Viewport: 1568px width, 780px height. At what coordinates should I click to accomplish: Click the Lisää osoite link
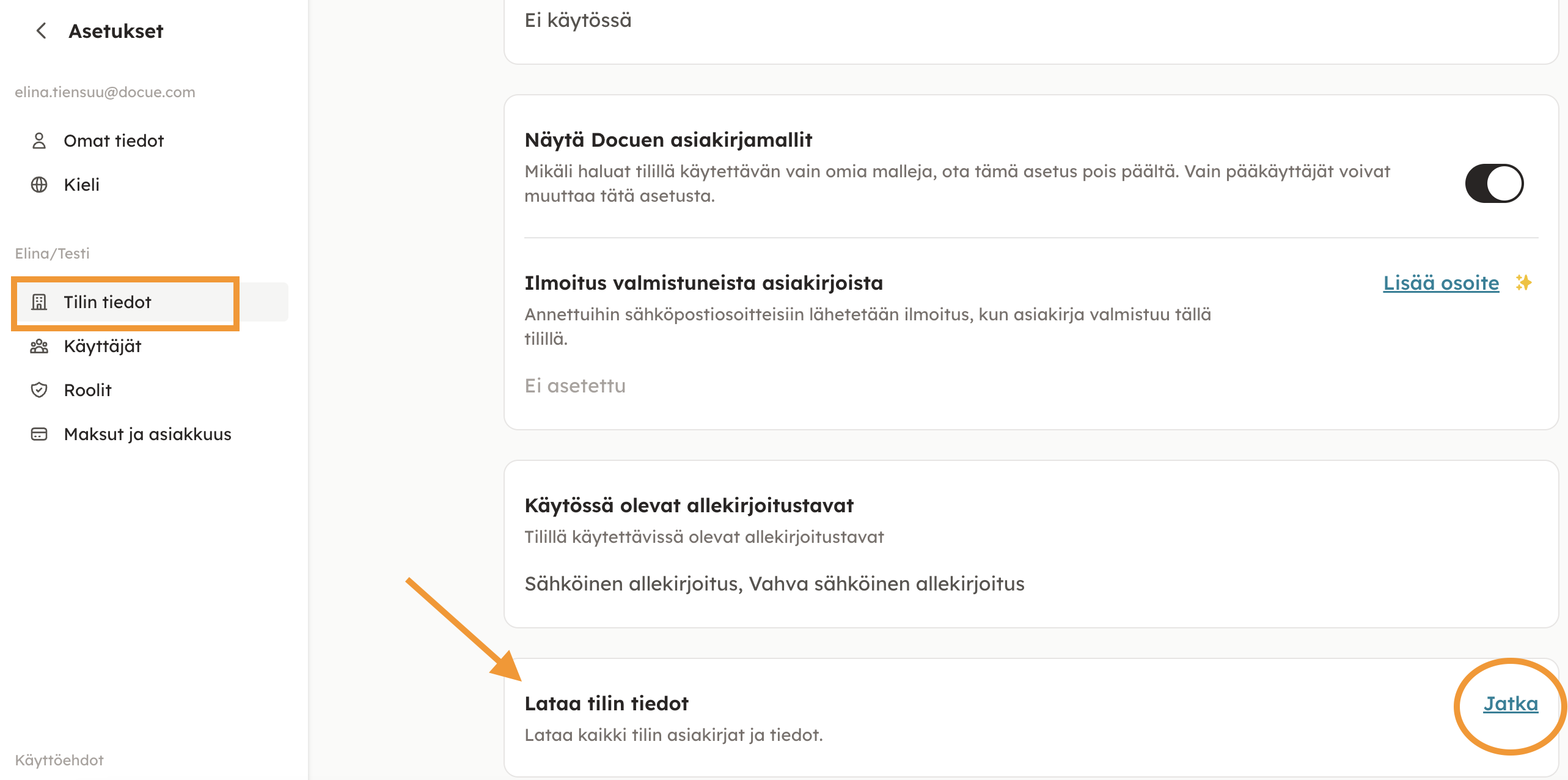[x=1441, y=283]
